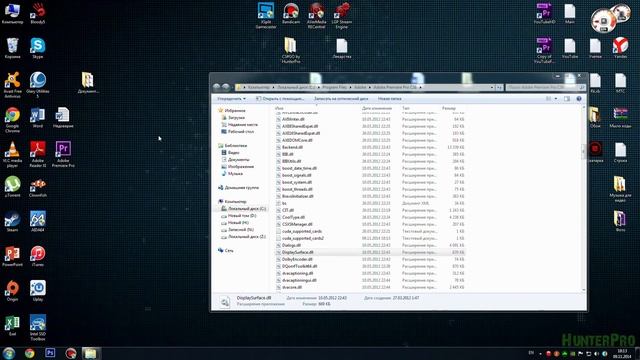Open the Google Chrome desktop shortcut
Viewport: 640px width, 360px height.
[12, 120]
